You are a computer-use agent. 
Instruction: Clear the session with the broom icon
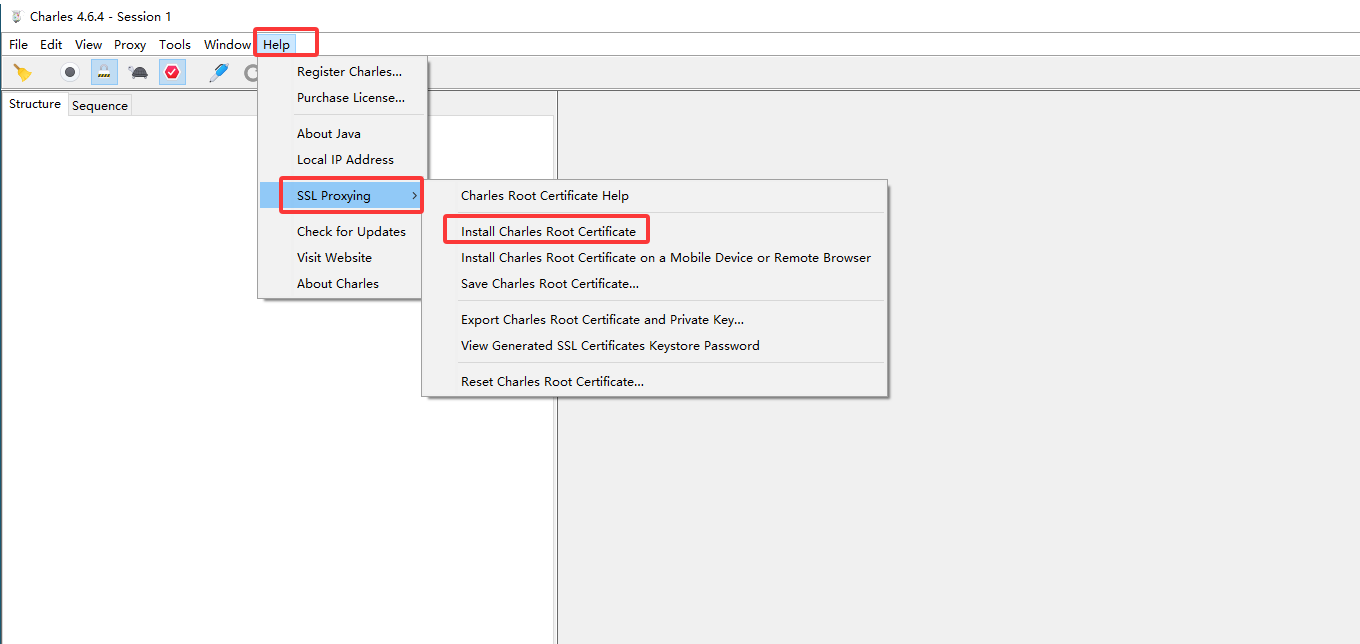click(x=23, y=72)
